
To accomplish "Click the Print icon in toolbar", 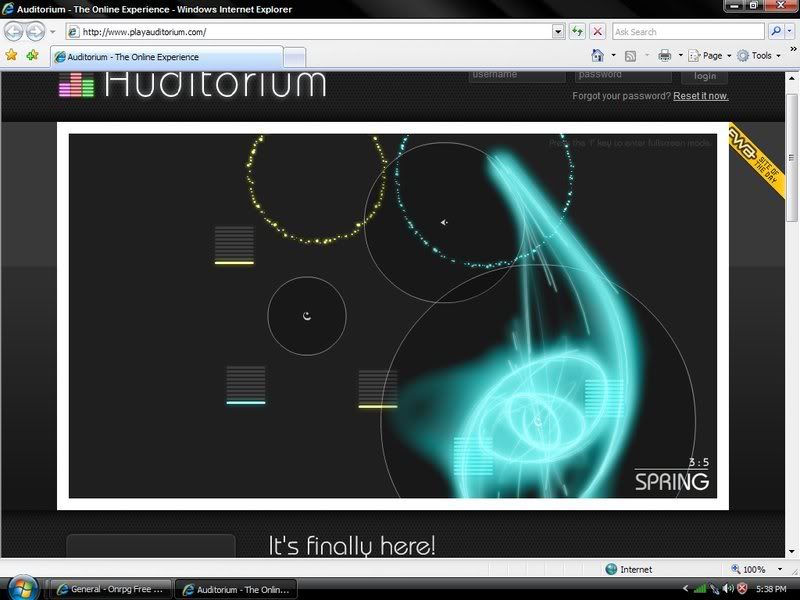I will [664, 56].
